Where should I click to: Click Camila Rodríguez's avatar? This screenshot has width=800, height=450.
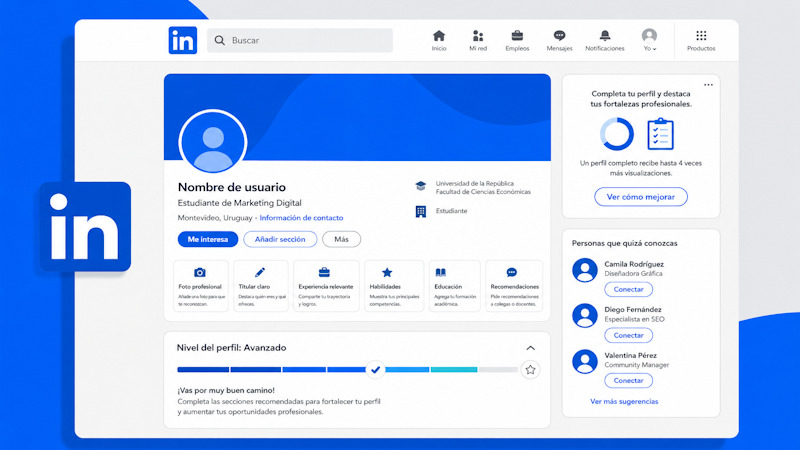click(x=585, y=270)
